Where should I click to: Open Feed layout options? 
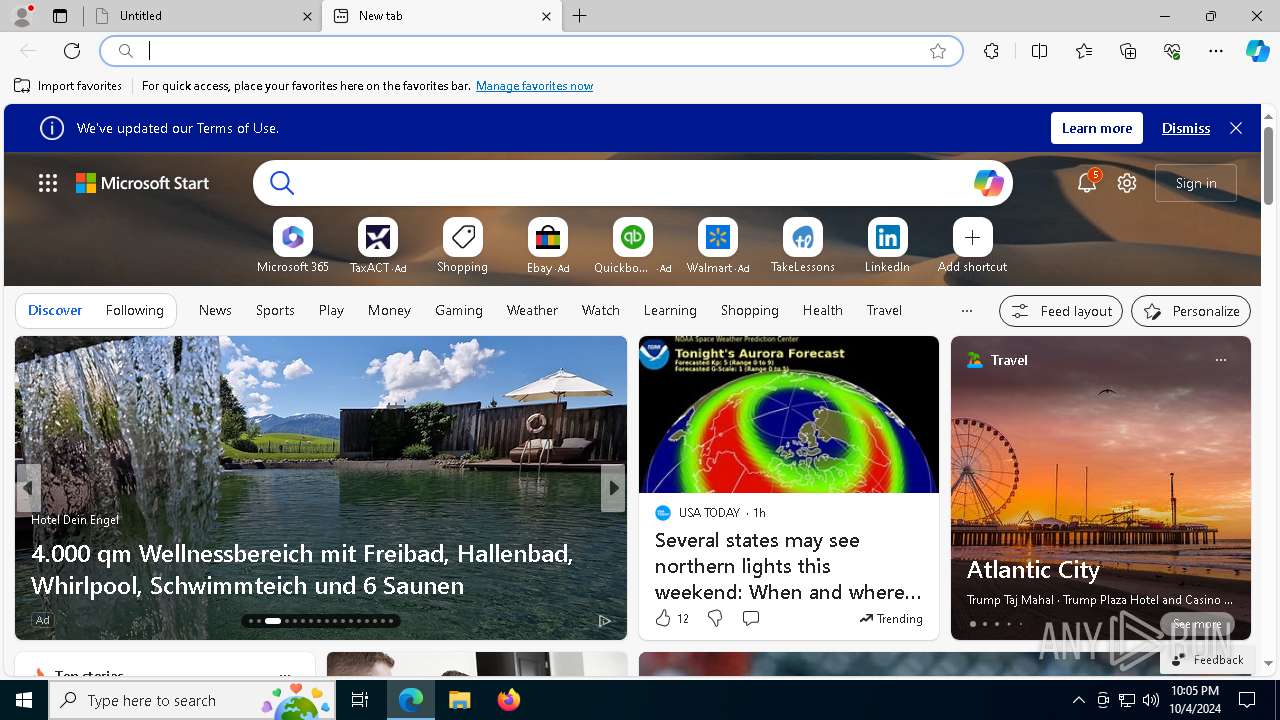(1061, 311)
